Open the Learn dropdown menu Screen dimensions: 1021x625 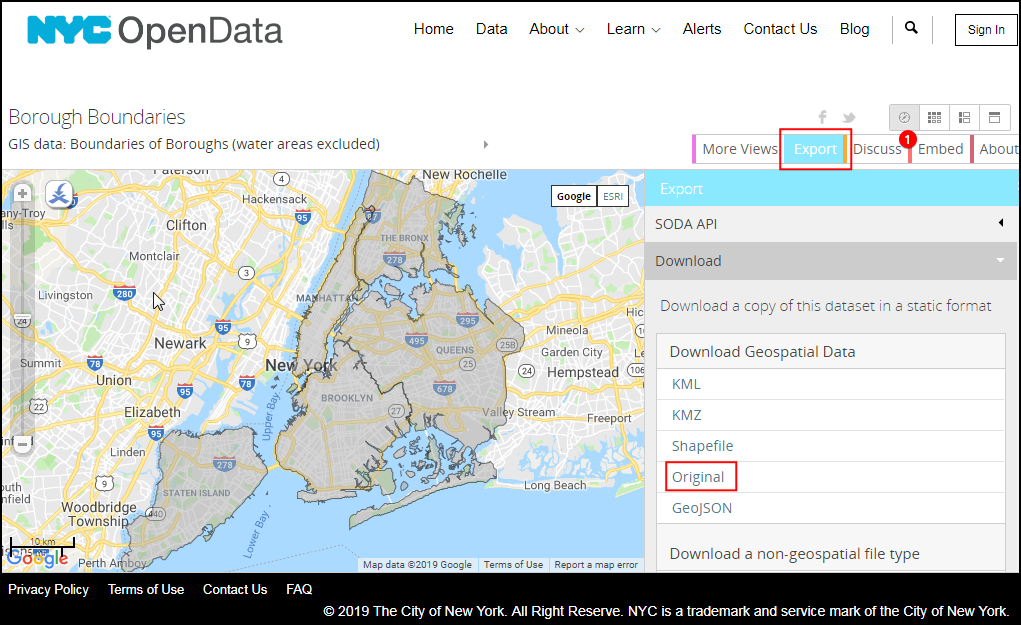click(x=633, y=29)
